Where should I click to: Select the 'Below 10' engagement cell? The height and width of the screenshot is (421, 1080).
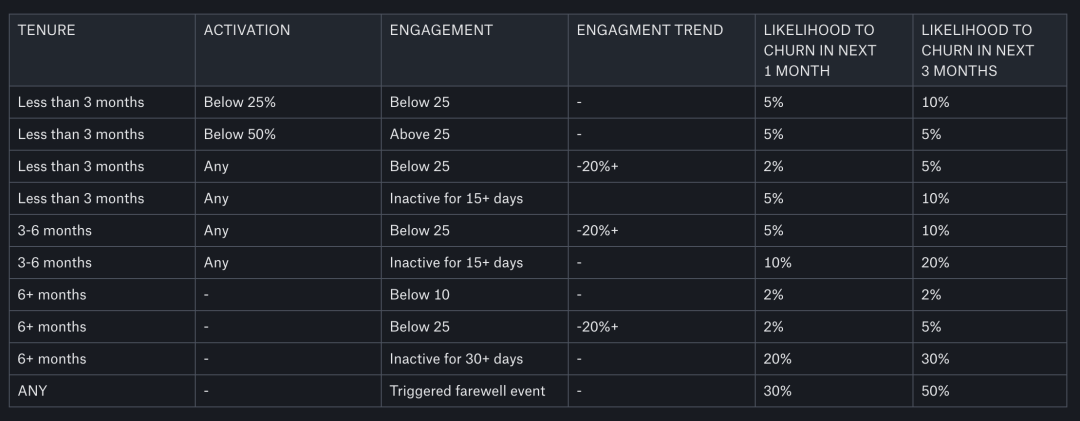point(420,294)
